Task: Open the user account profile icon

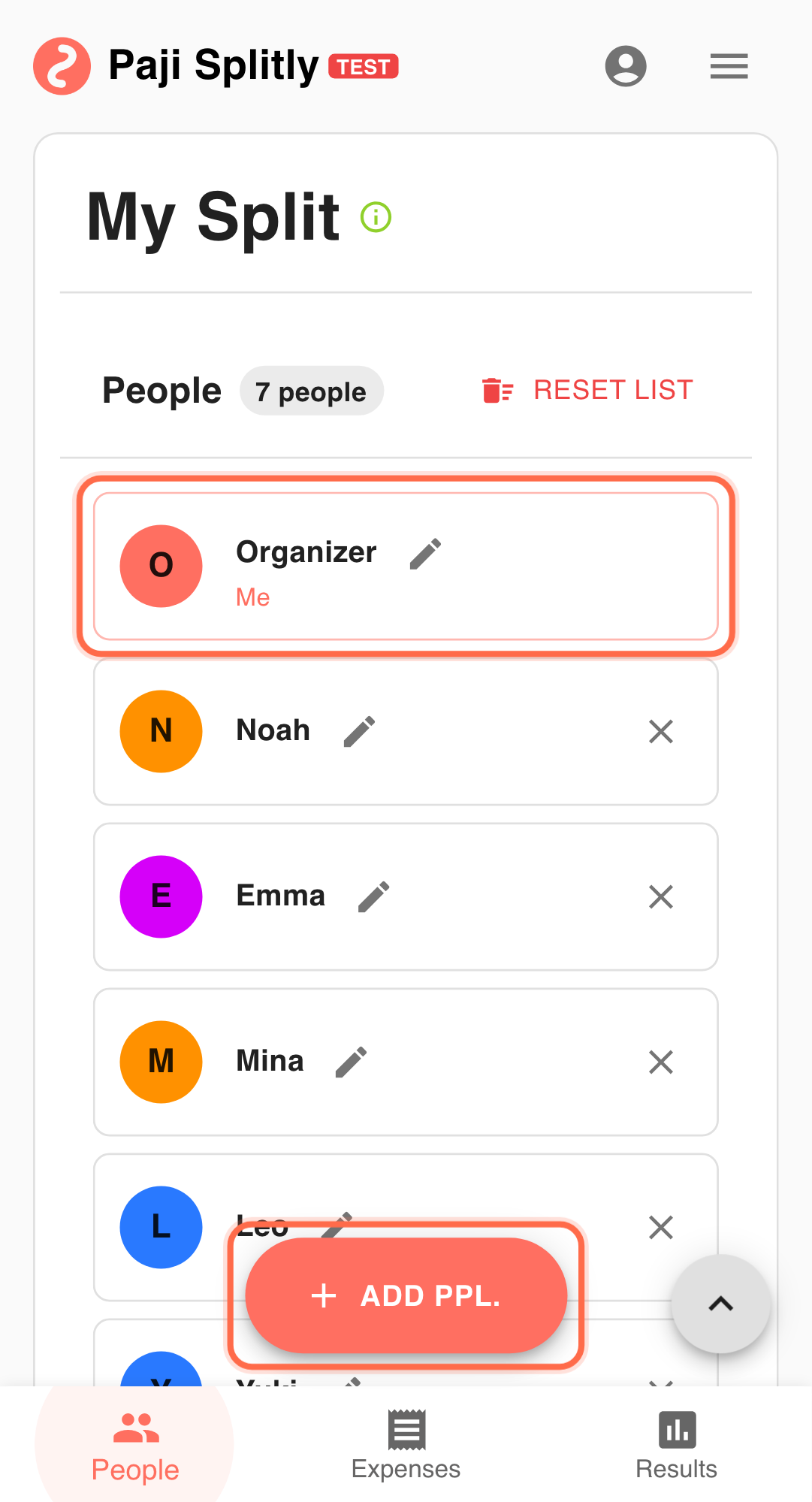Action: tap(626, 66)
